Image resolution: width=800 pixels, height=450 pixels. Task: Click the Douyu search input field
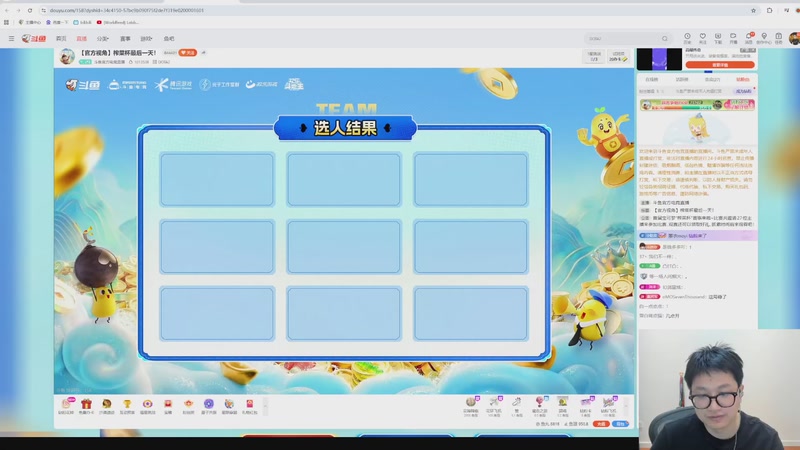(x=622, y=38)
